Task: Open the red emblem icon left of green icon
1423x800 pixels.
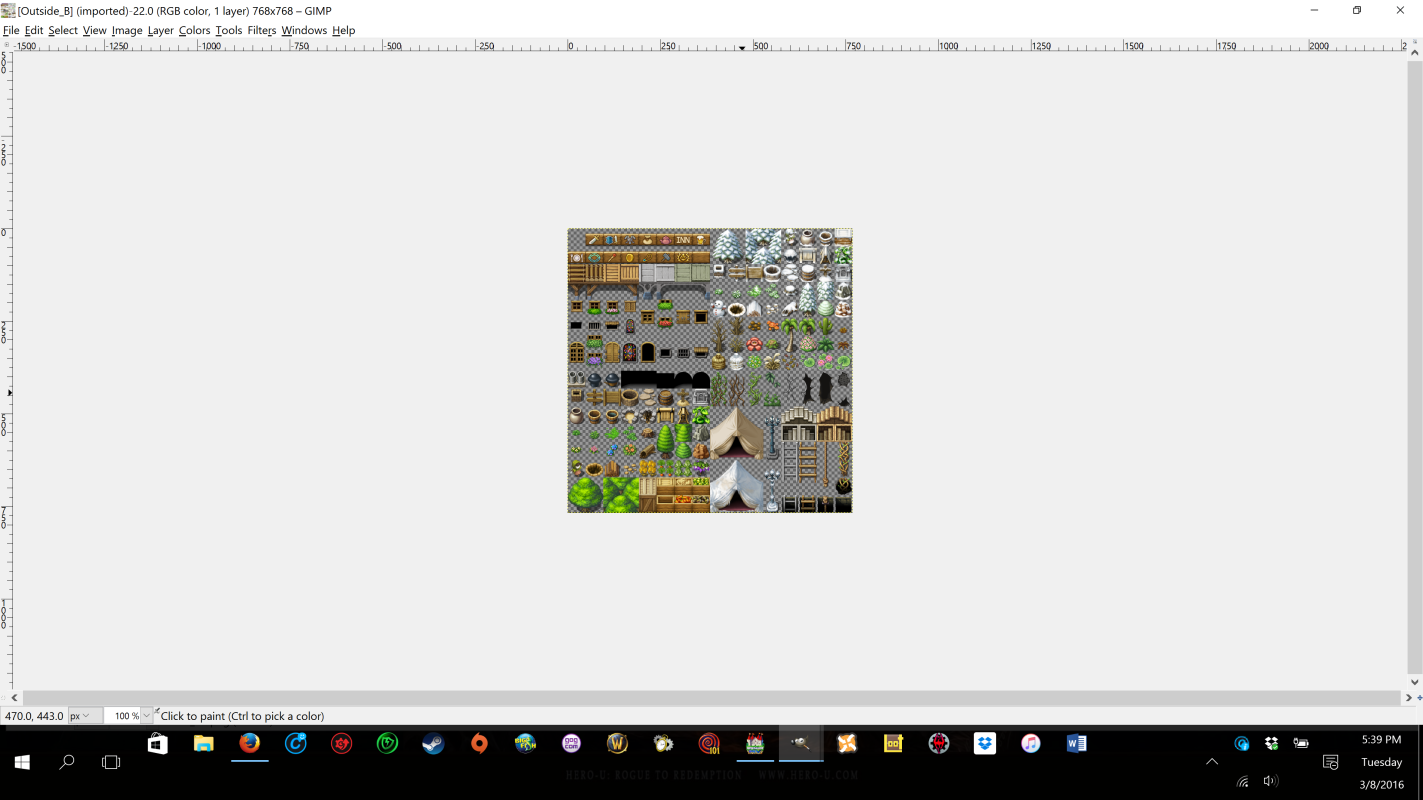Action: click(x=341, y=744)
